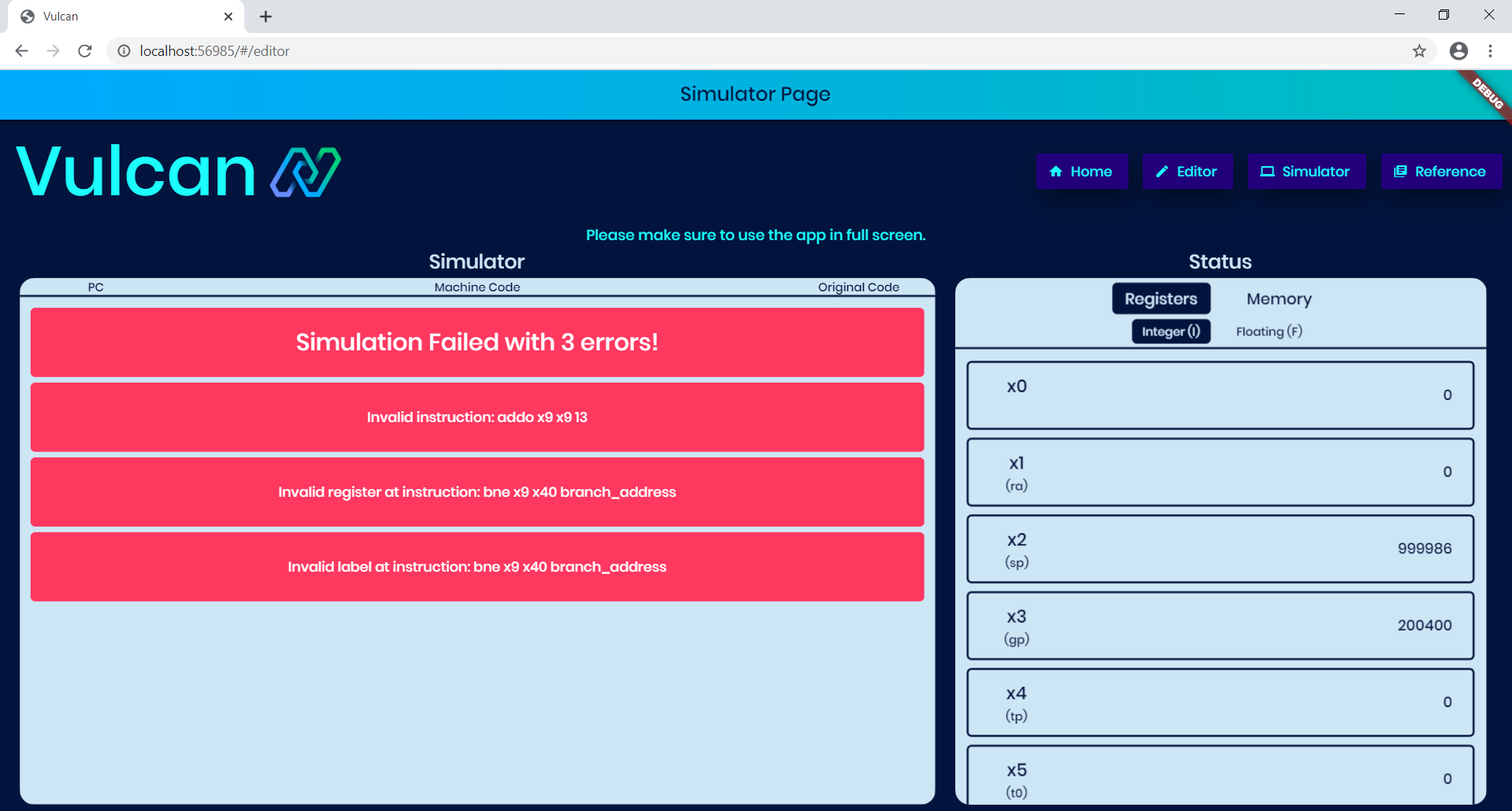Select the Vulcan browser tab

126,17
